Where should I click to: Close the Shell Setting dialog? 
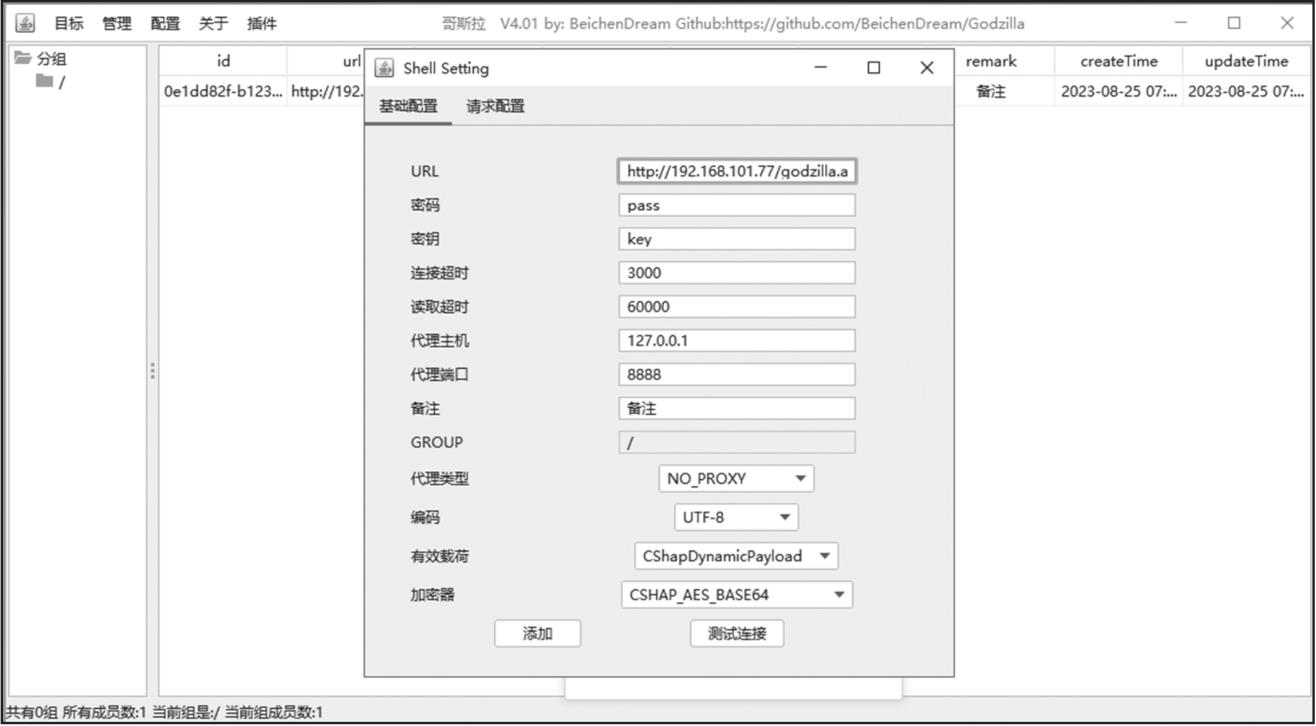927,68
